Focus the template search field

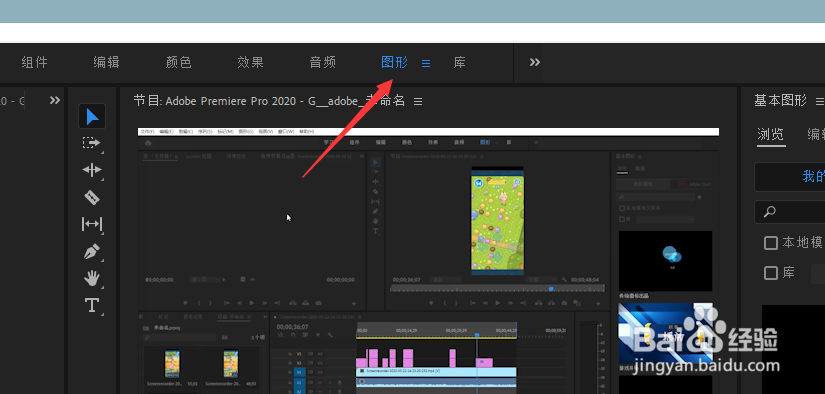click(x=790, y=212)
